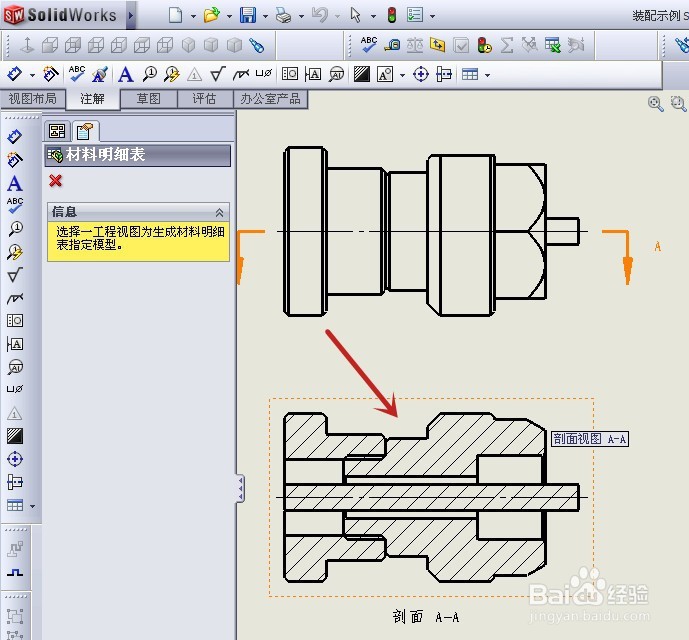Click the Blocks icon in the toolbar
689x640 pixels.
pos(385,74)
